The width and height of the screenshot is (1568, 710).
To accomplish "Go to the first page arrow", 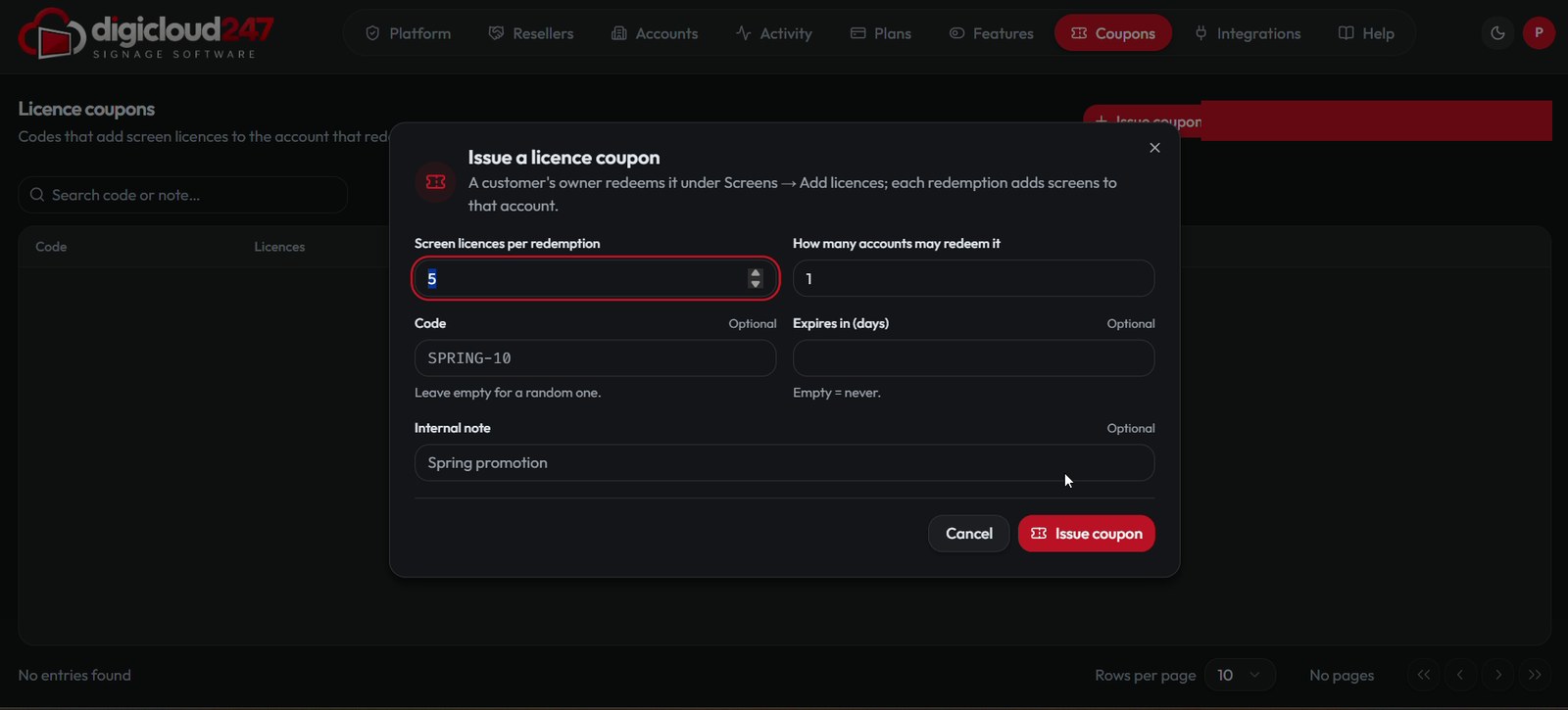I will click(1424, 675).
